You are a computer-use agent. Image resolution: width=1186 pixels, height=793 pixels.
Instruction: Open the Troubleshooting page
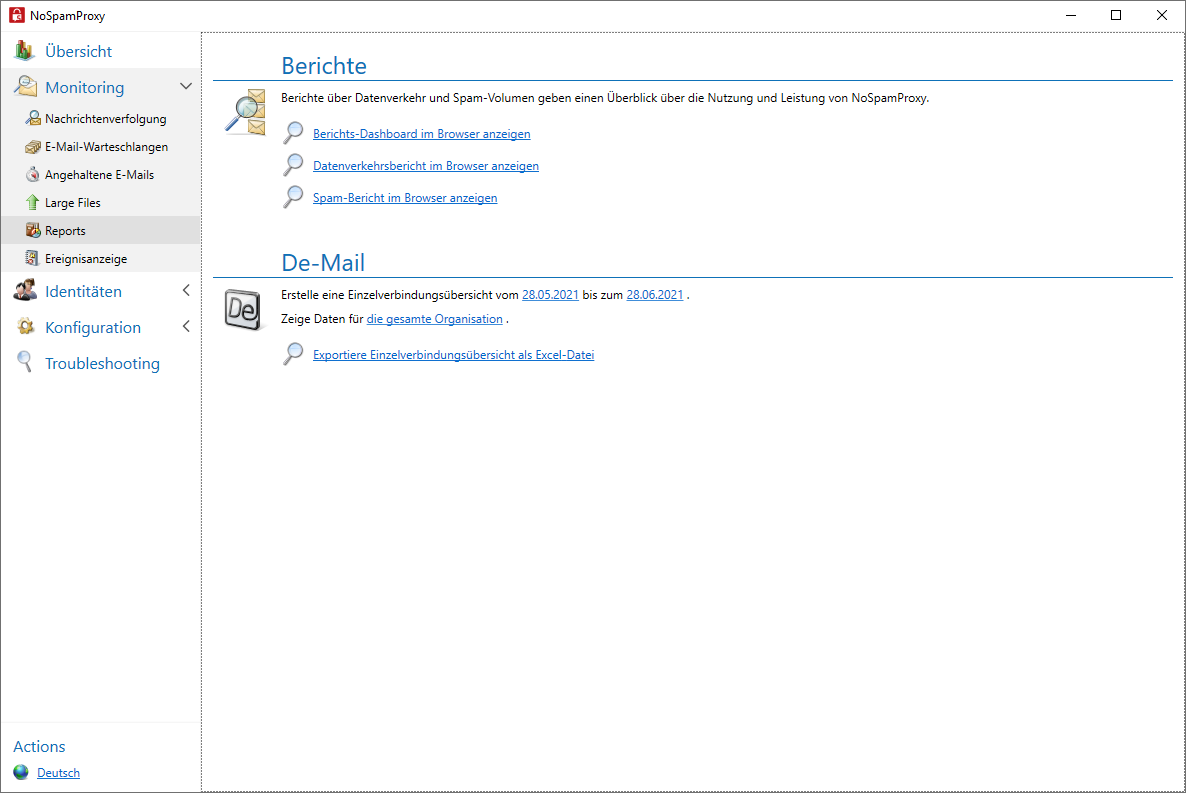102,364
